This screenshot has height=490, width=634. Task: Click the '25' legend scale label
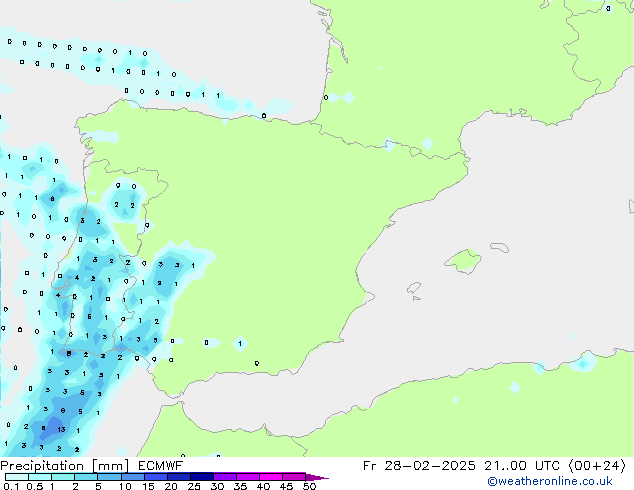[194, 486]
